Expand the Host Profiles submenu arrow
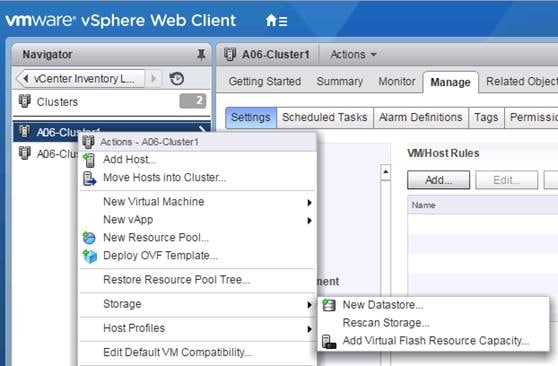The width and height of the screenshot is (558, 366). pyautogui.click(x=309, y=329)
